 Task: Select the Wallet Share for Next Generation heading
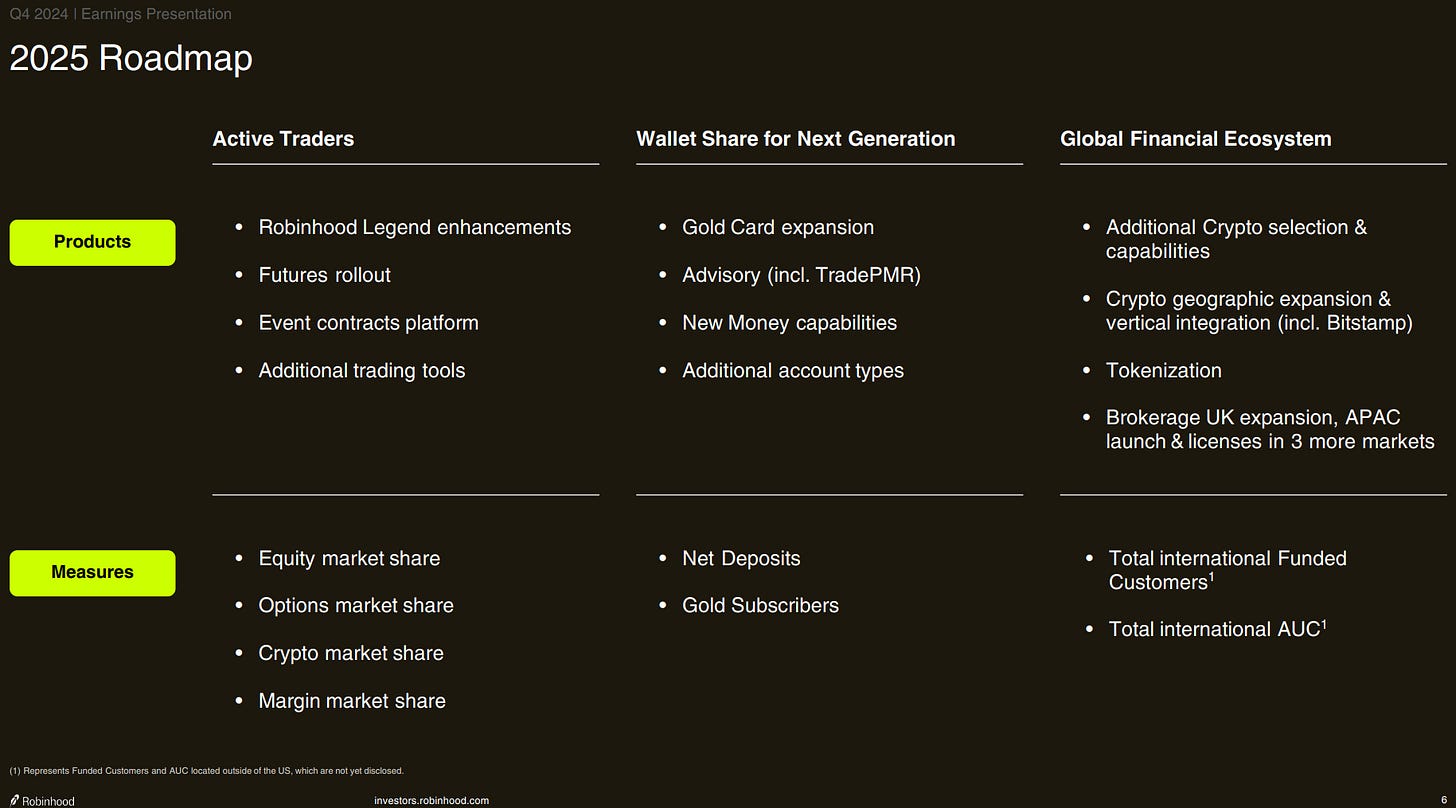tap(795, 139)
